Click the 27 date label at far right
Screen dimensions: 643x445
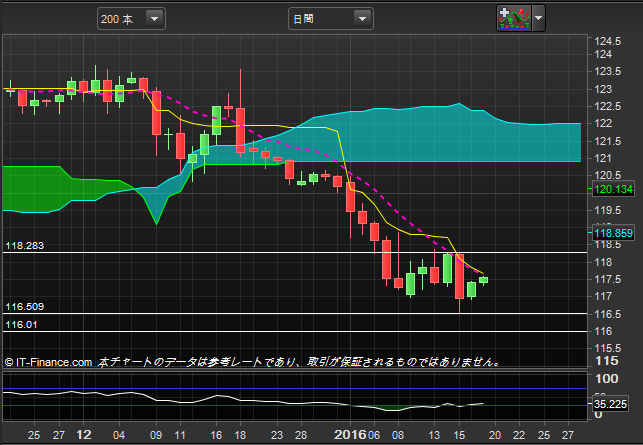pos(568,435)
